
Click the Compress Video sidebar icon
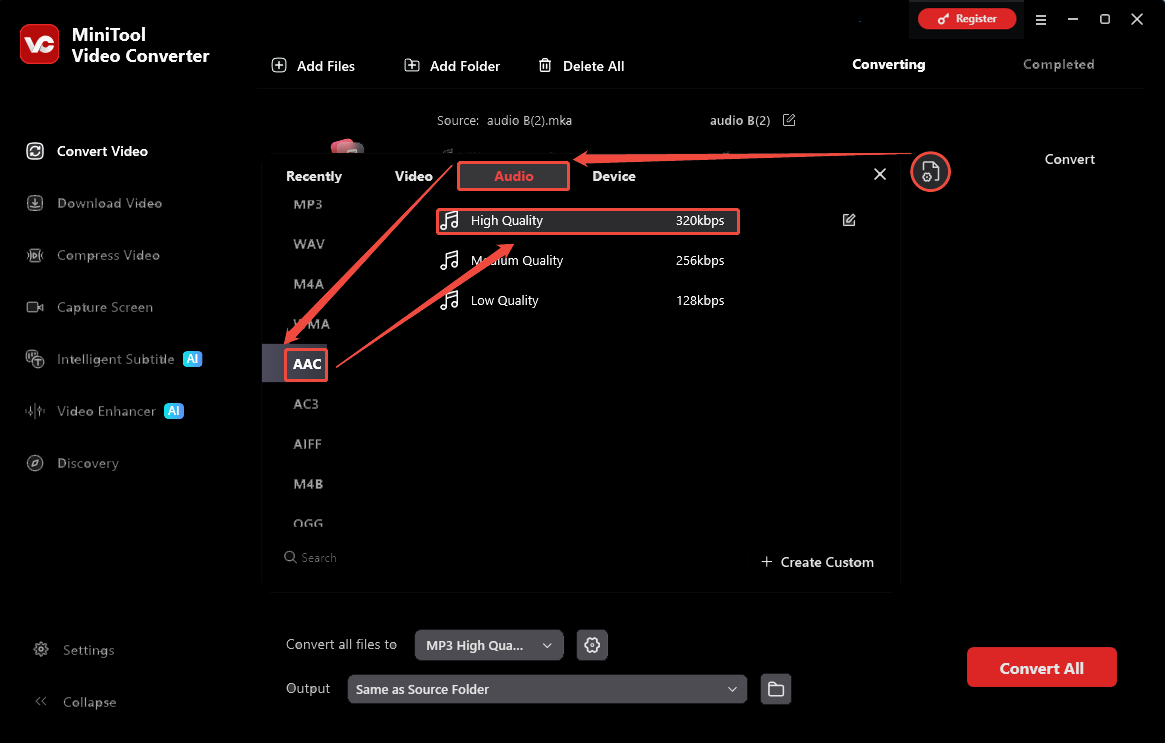pos(35,256)
